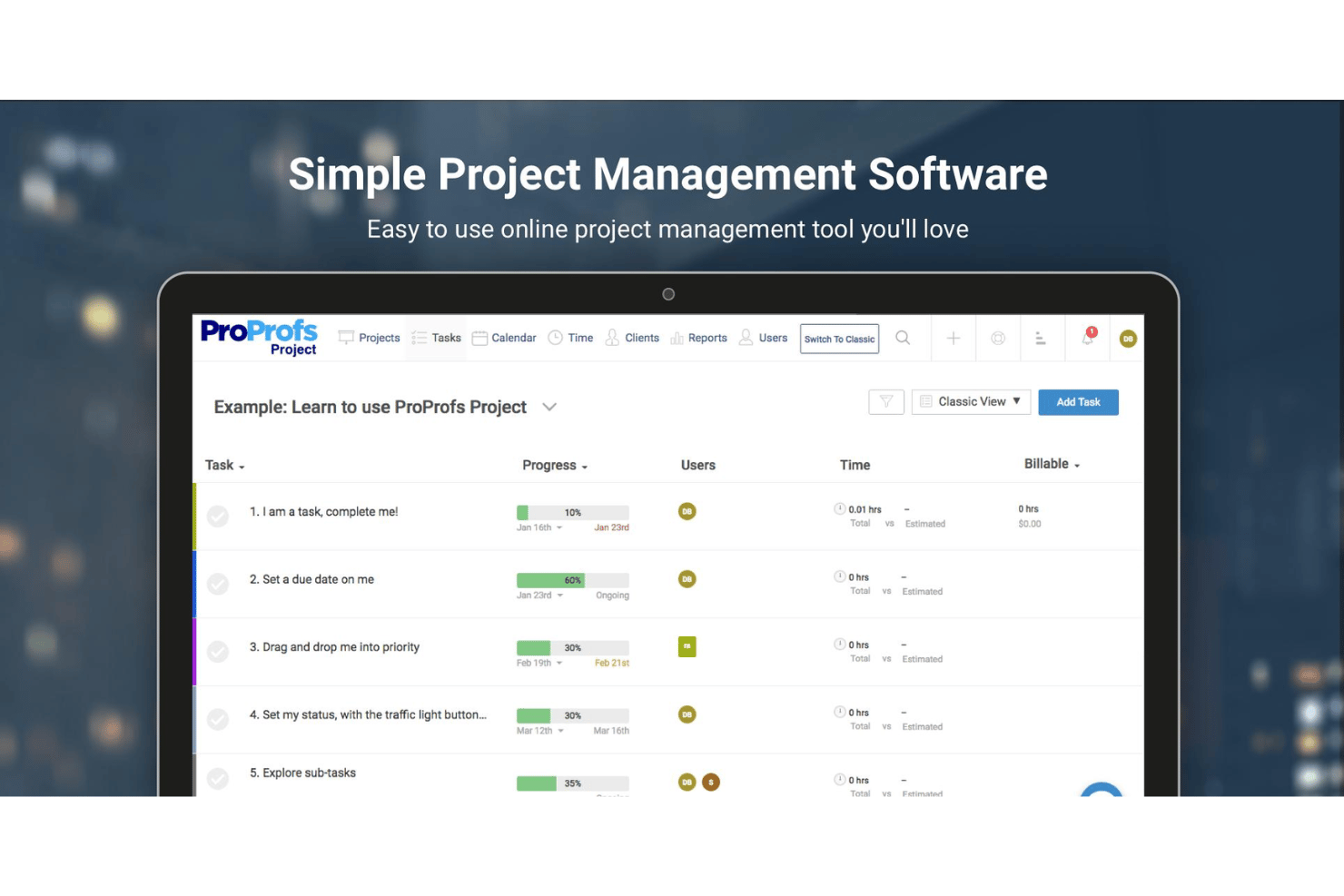1344x896 pixels.
Task: Click the Jan 23rd due date on task 1
Action: tap(611, 527)
